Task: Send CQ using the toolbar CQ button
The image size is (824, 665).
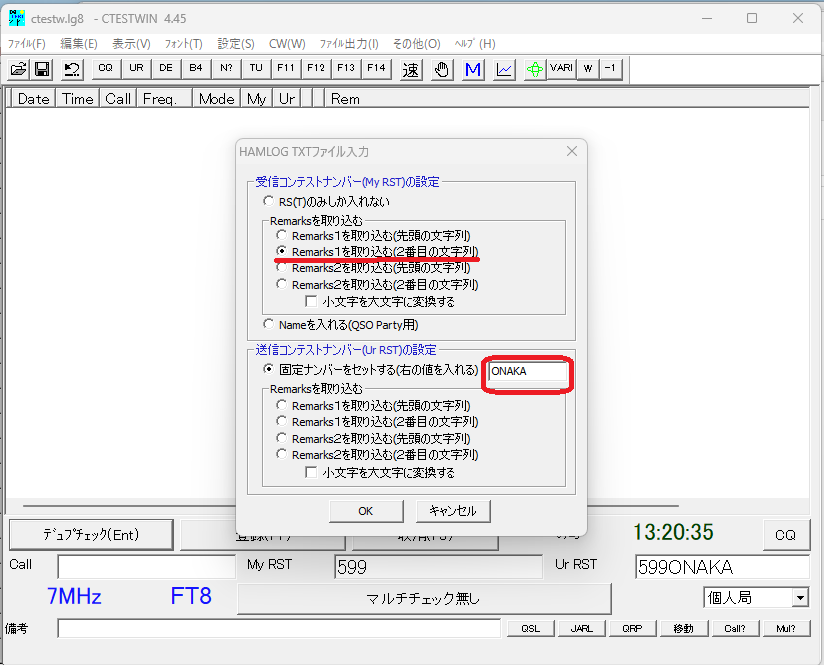Action: pos(106,68)
